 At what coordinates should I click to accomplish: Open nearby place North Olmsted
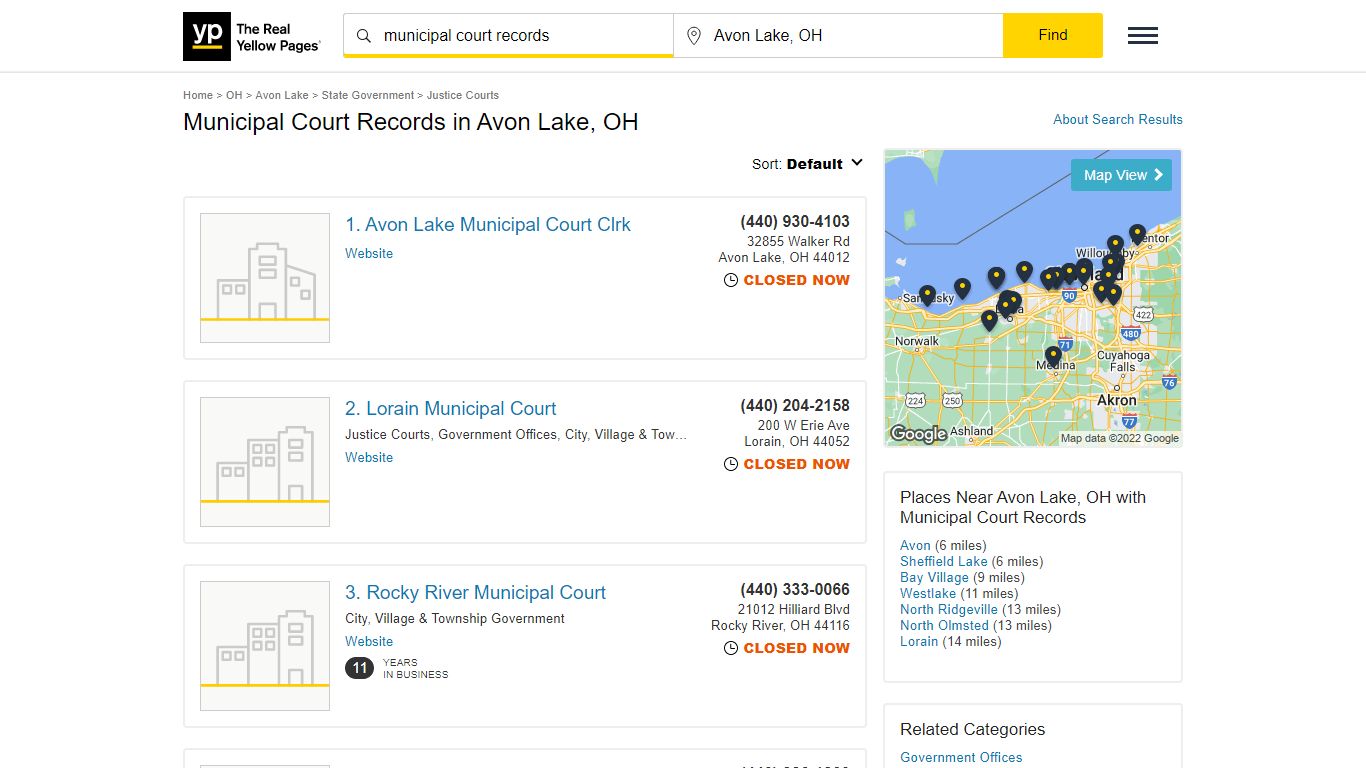[x=944, y=625]
